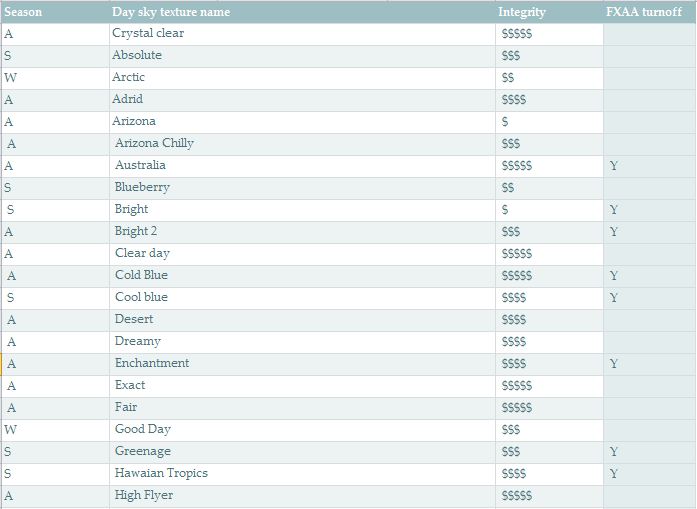Select the Season column header
Screen dimensions: 697x509
click(55, 12)
